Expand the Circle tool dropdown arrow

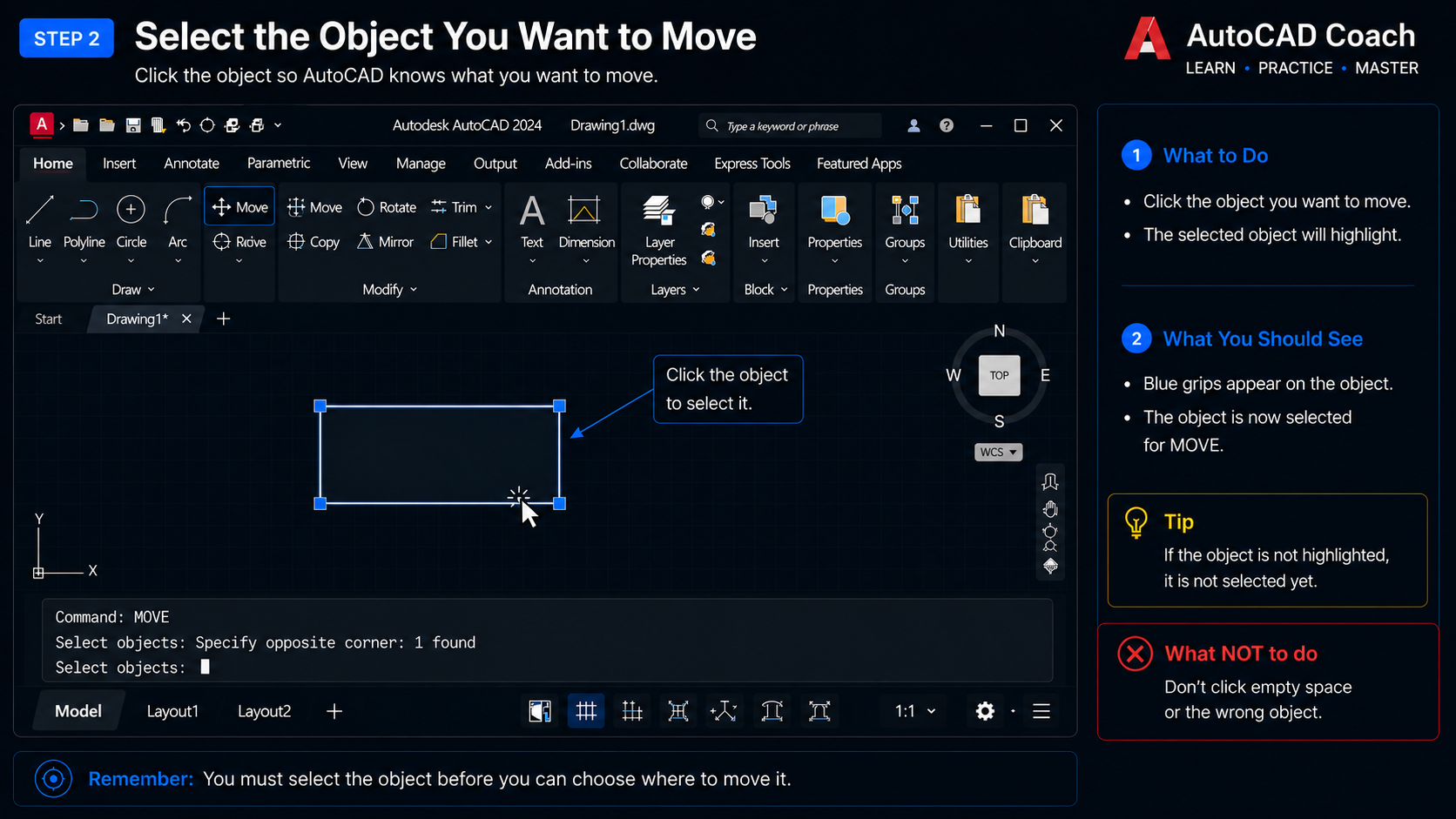pyautogui.click(x=131, y=260)
